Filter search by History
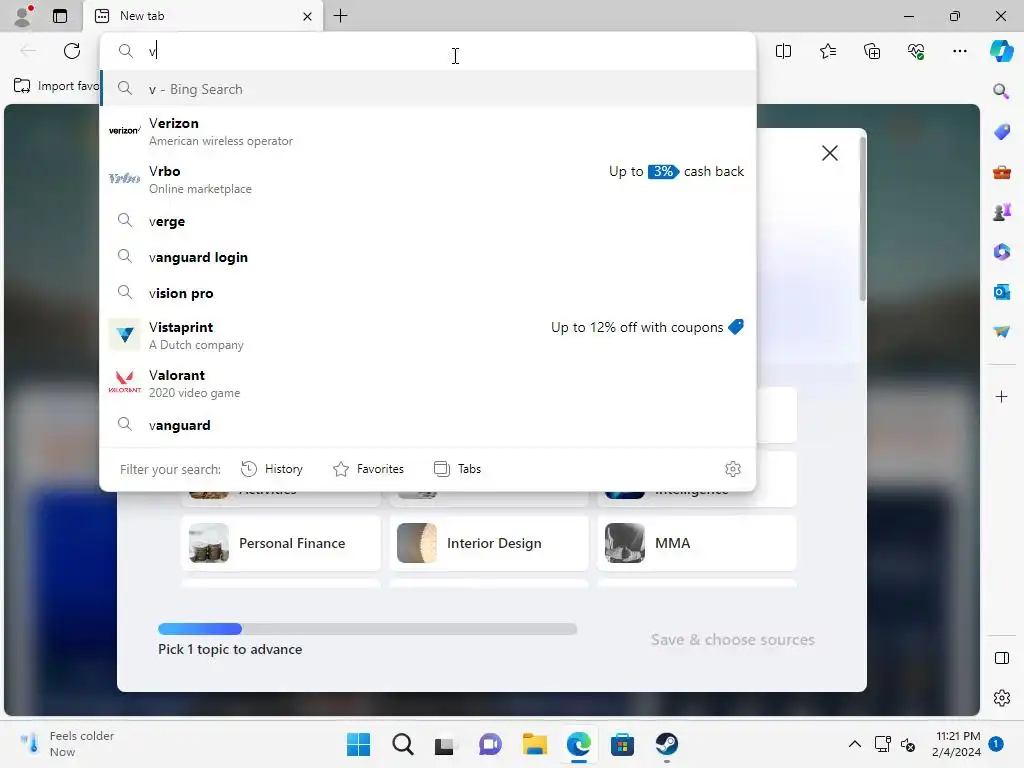 [x=272, y=469]
